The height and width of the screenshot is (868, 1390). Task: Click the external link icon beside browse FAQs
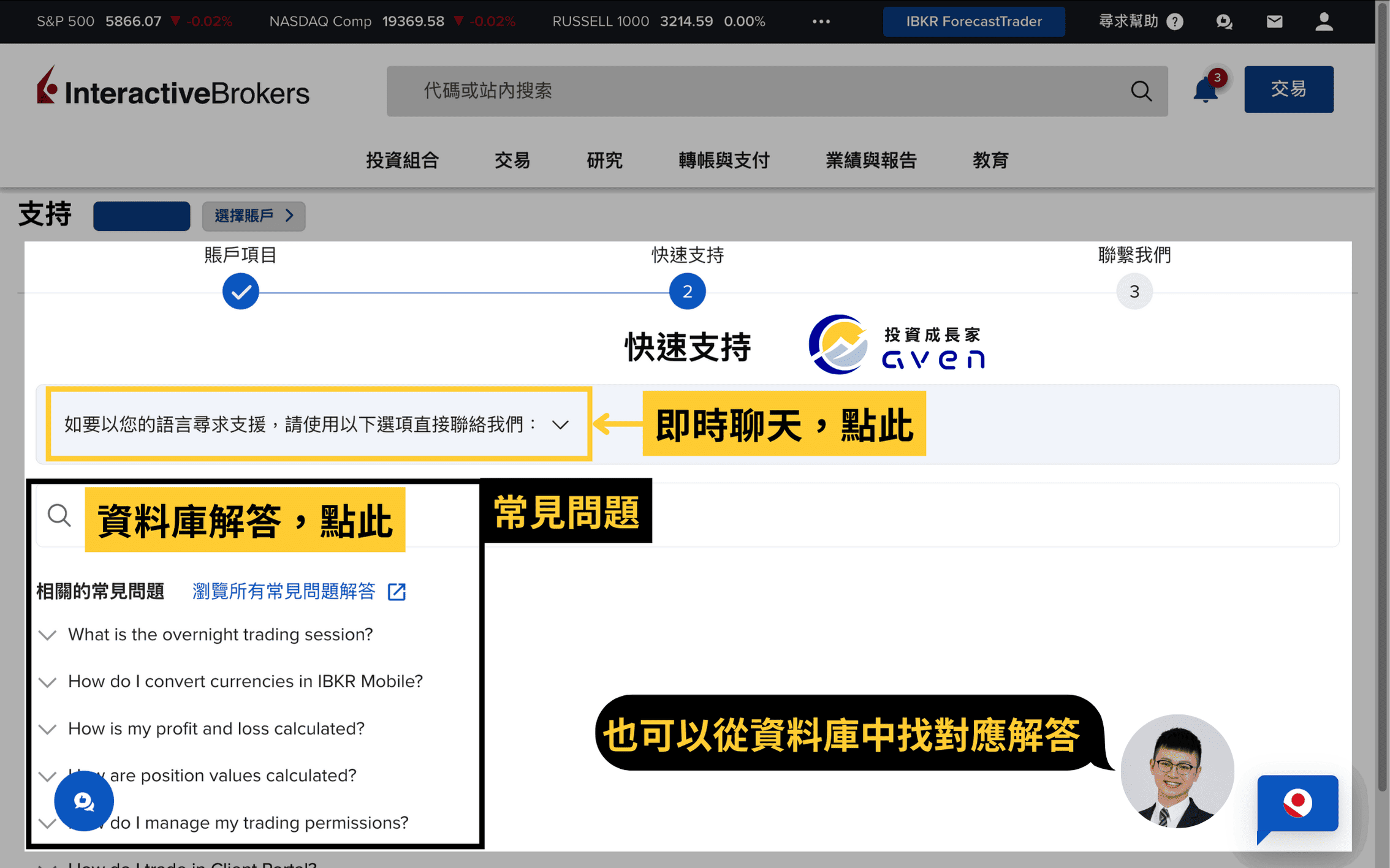pos(397,592)
